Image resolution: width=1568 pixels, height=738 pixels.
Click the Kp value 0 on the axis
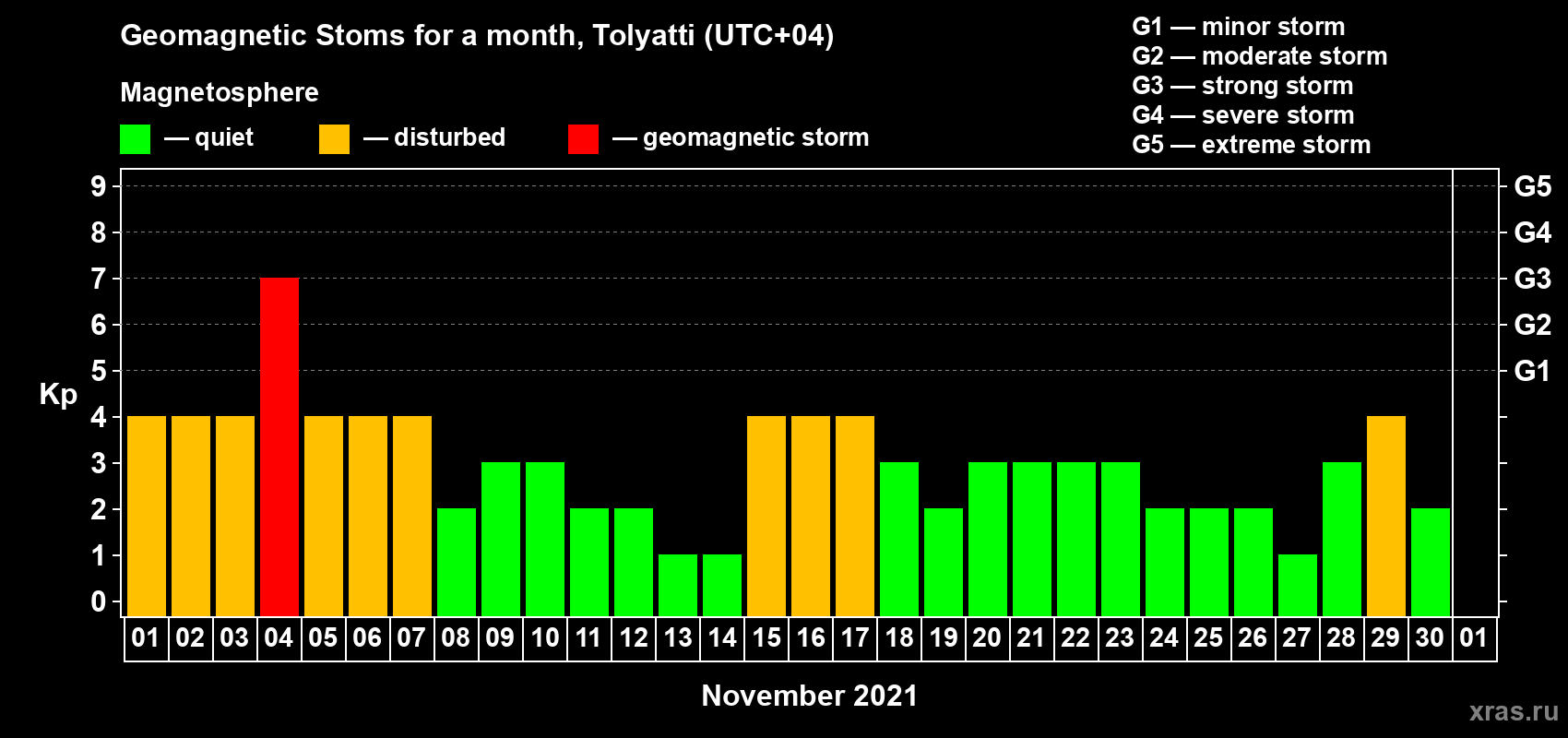click(x=99, y=601)
